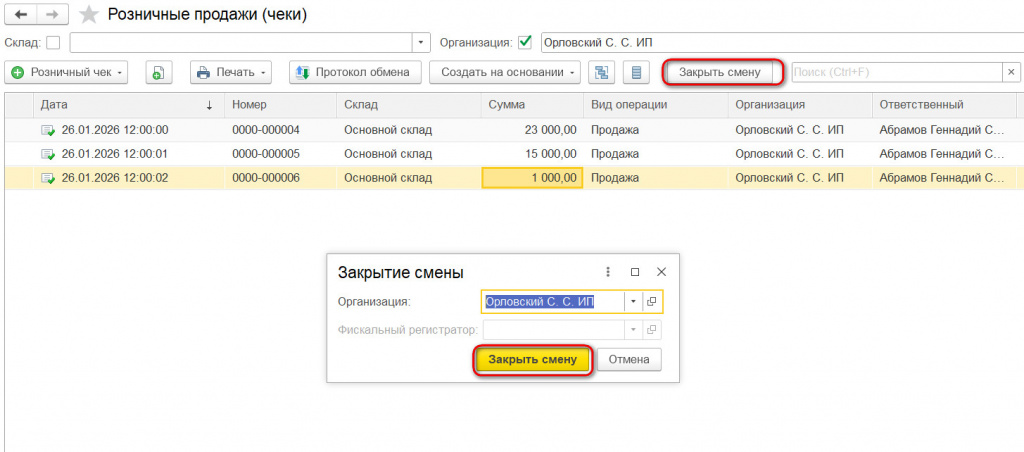Click the Склад filter input field
Viewport: 1024px width, 452px height.
[241, 42]
